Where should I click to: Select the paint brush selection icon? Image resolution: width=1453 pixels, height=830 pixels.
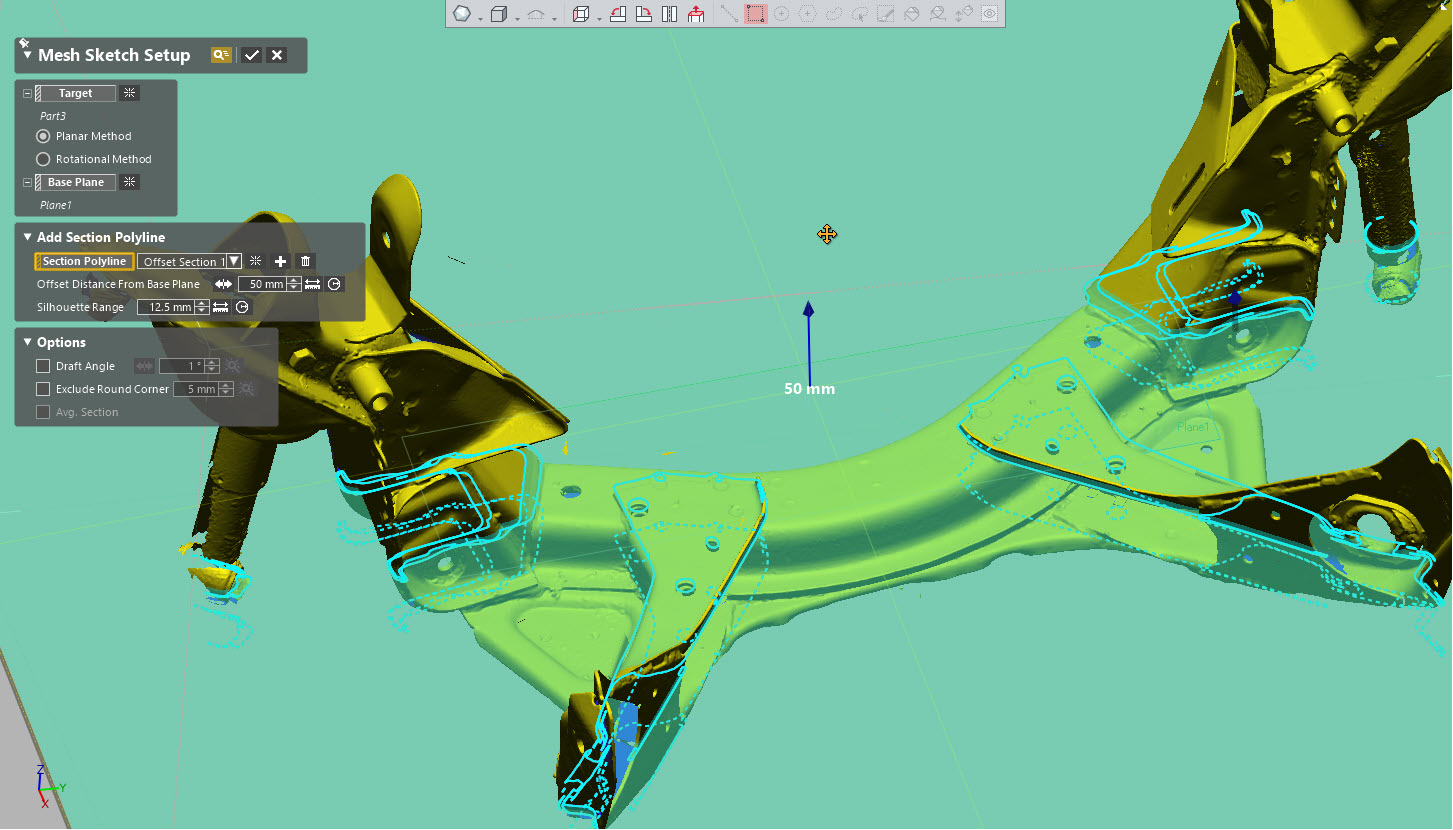pos(885,14)
